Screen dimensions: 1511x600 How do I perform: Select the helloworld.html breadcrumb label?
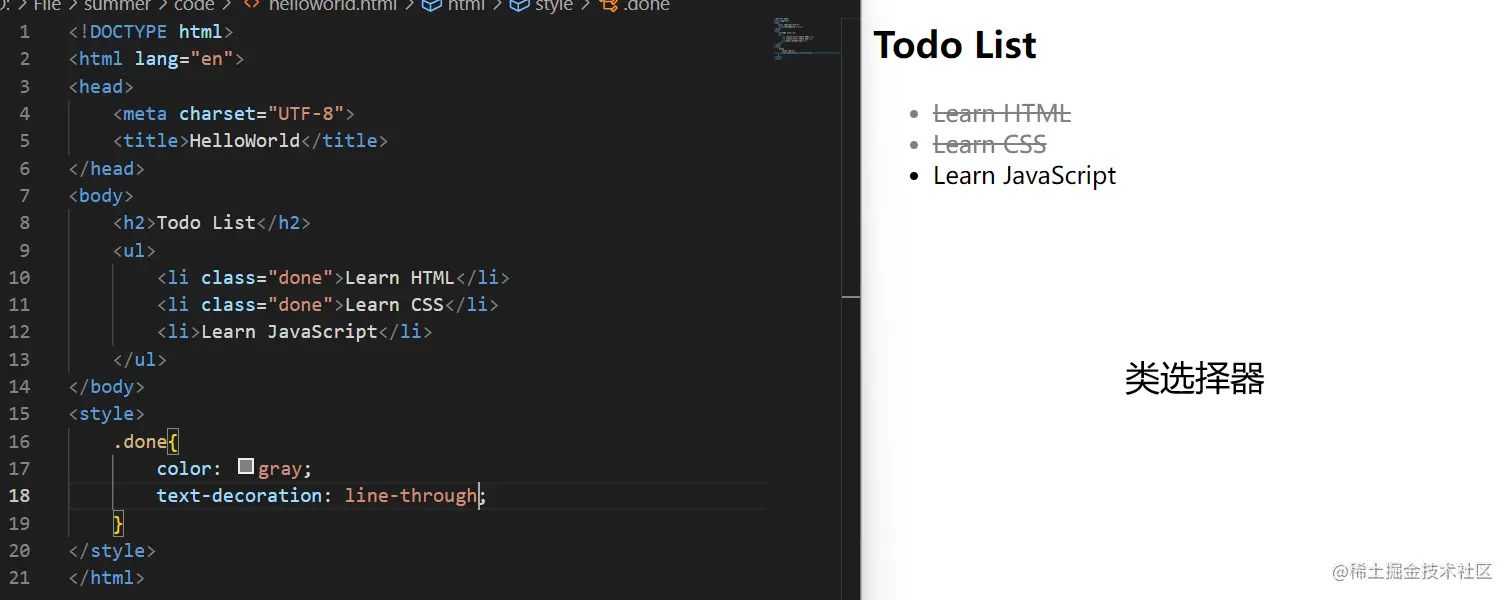(x=332, y=5)
